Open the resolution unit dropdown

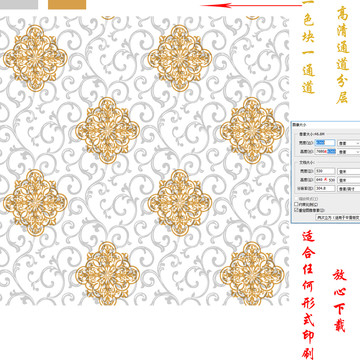[x=349, y=188]
